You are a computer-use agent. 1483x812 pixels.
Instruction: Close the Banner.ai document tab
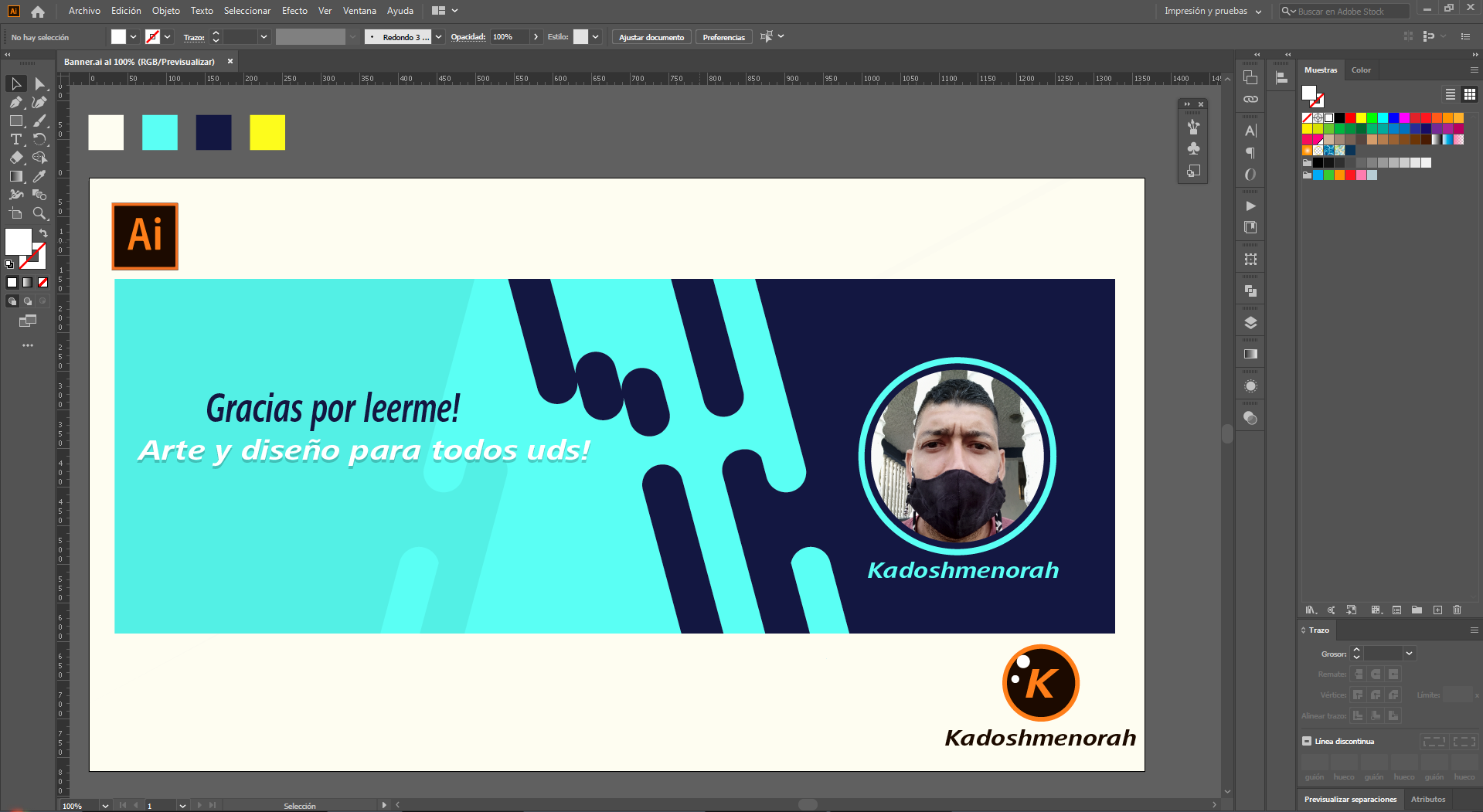pyautogui.click(x=230, y=61)
